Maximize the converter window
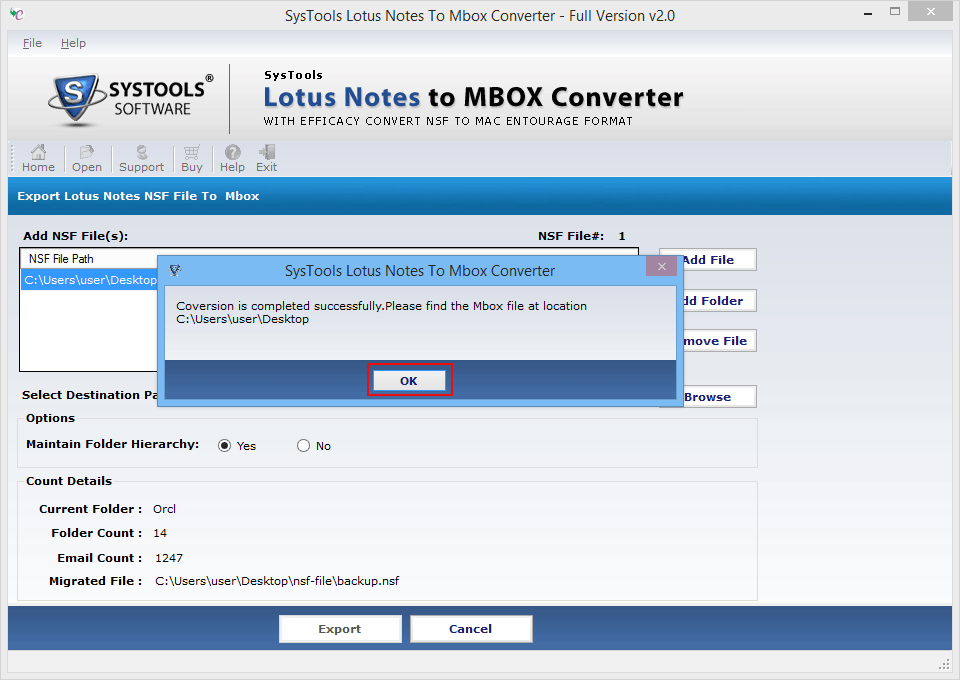 pos(894,12)
